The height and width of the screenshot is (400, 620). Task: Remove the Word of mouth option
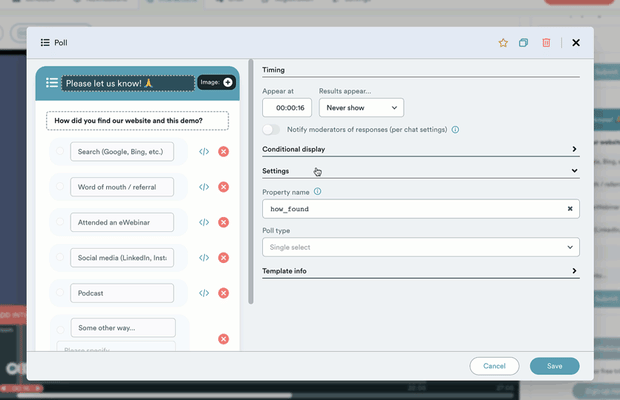point(224,187)
